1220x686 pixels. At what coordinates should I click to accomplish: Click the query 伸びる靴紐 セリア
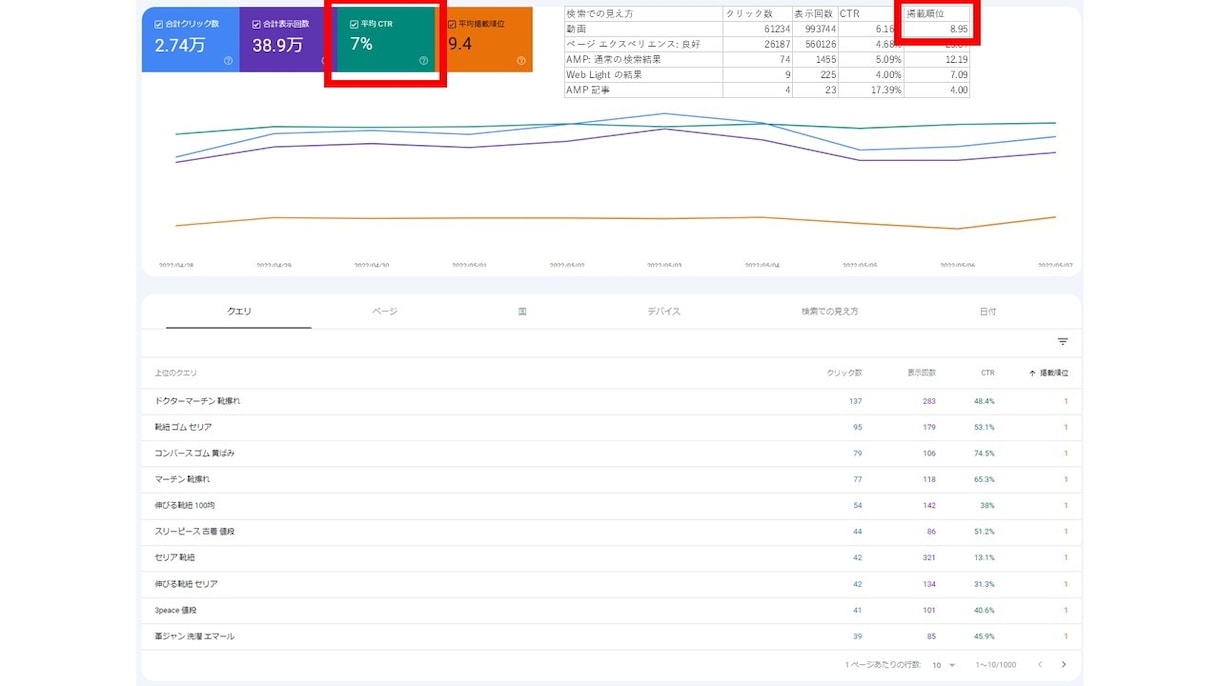186,583
